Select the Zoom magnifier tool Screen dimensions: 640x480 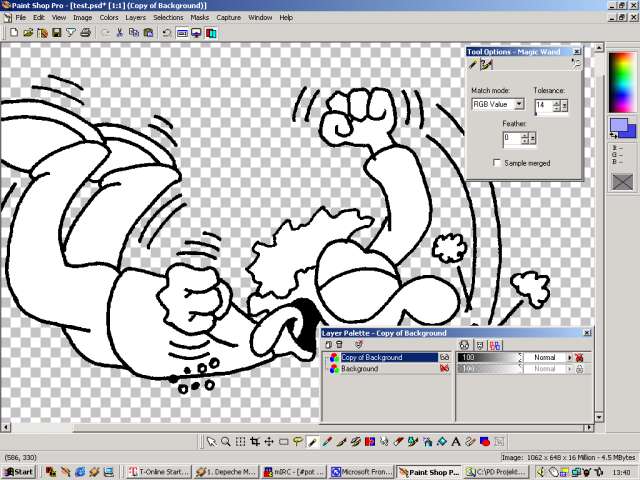pos(226,442)
